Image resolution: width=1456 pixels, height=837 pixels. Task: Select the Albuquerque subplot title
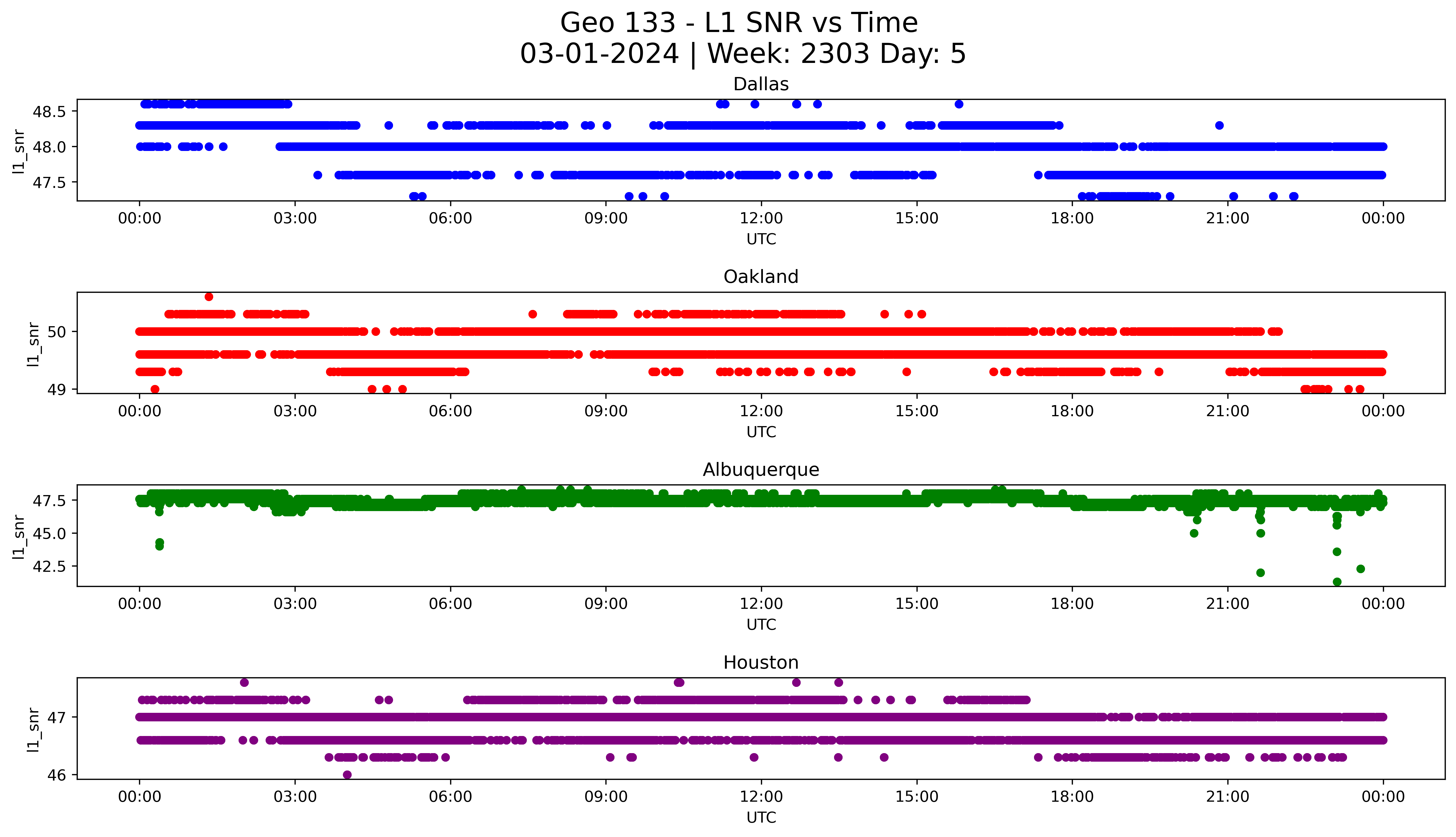point(761,470)
